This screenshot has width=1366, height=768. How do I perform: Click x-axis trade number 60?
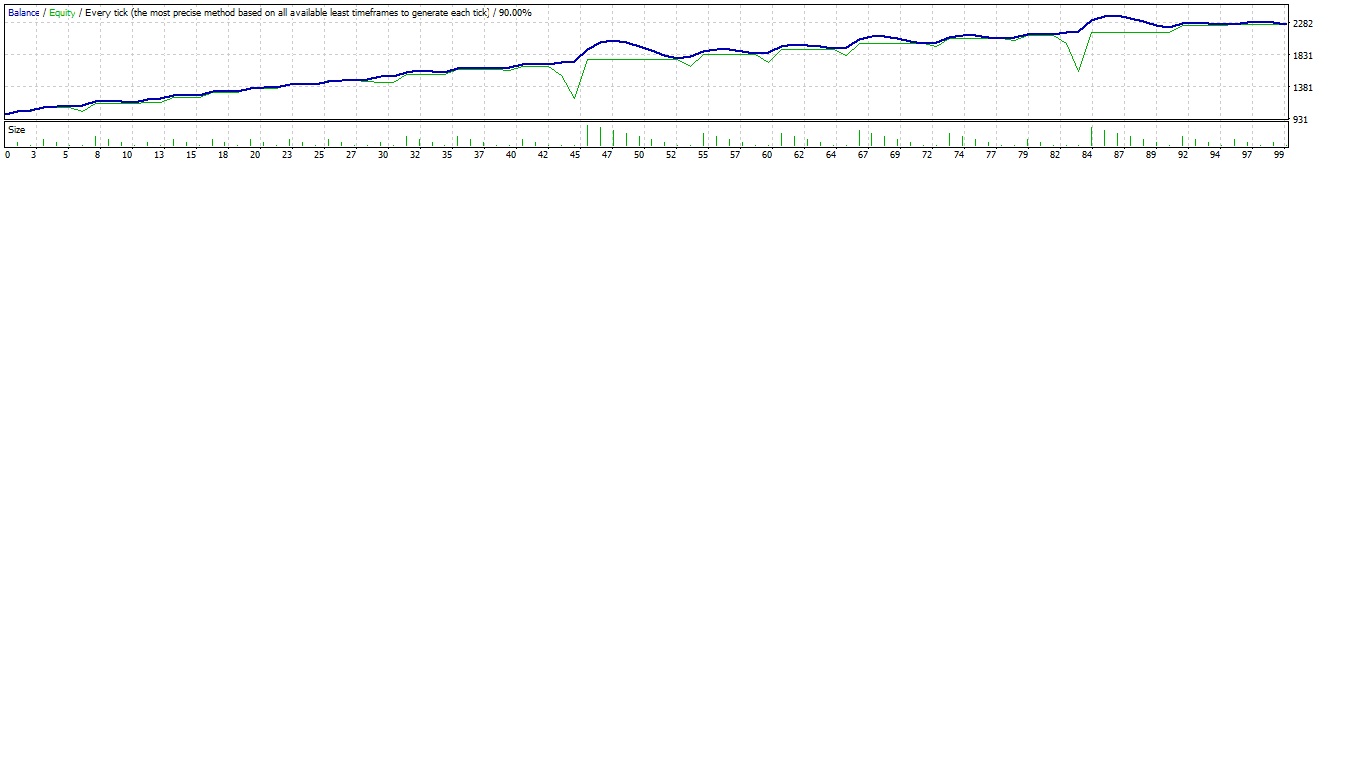point(767,155)
